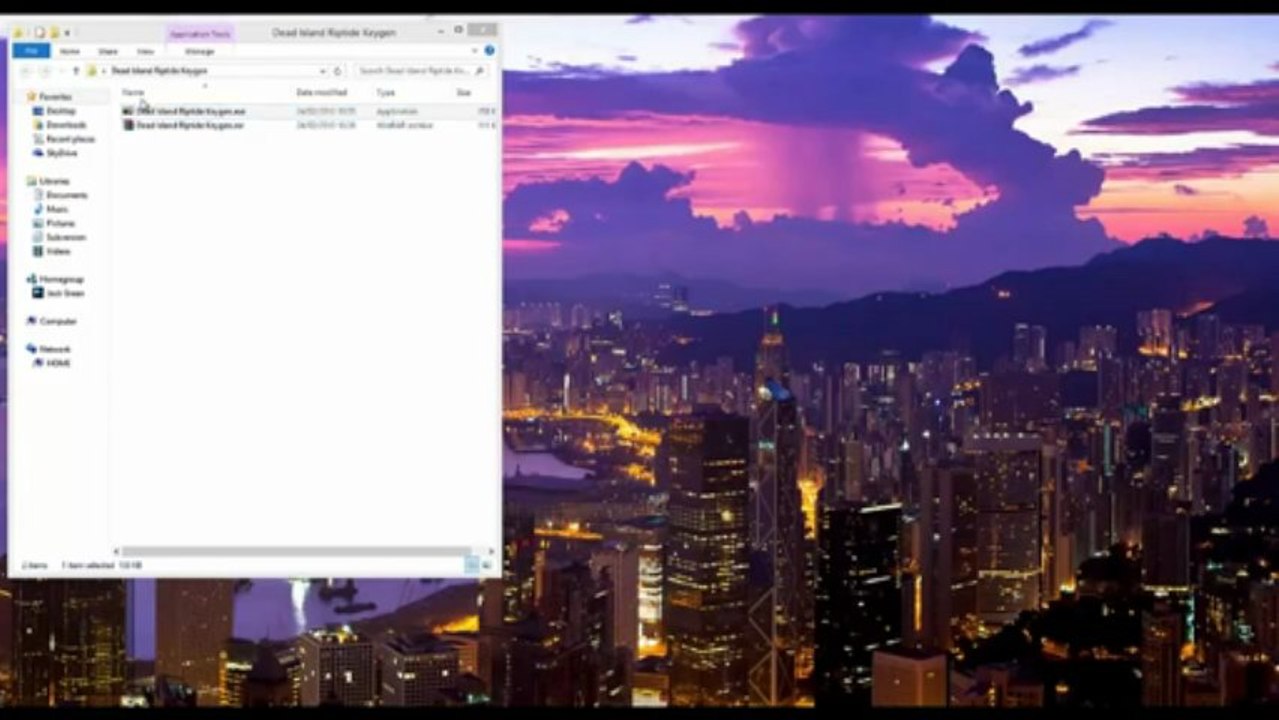The height and width of the screenshot is (720, 1279).
Task: Open the Customize Quick Access Toolbar dropdown
Action: point(66,32)
